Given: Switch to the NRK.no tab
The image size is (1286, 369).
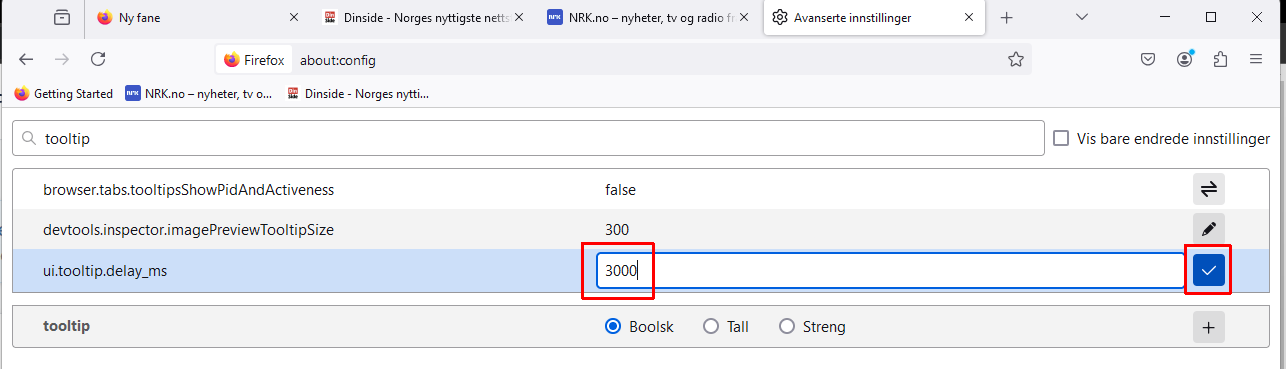Looking at the screenshot, I should tap(649, 17).
